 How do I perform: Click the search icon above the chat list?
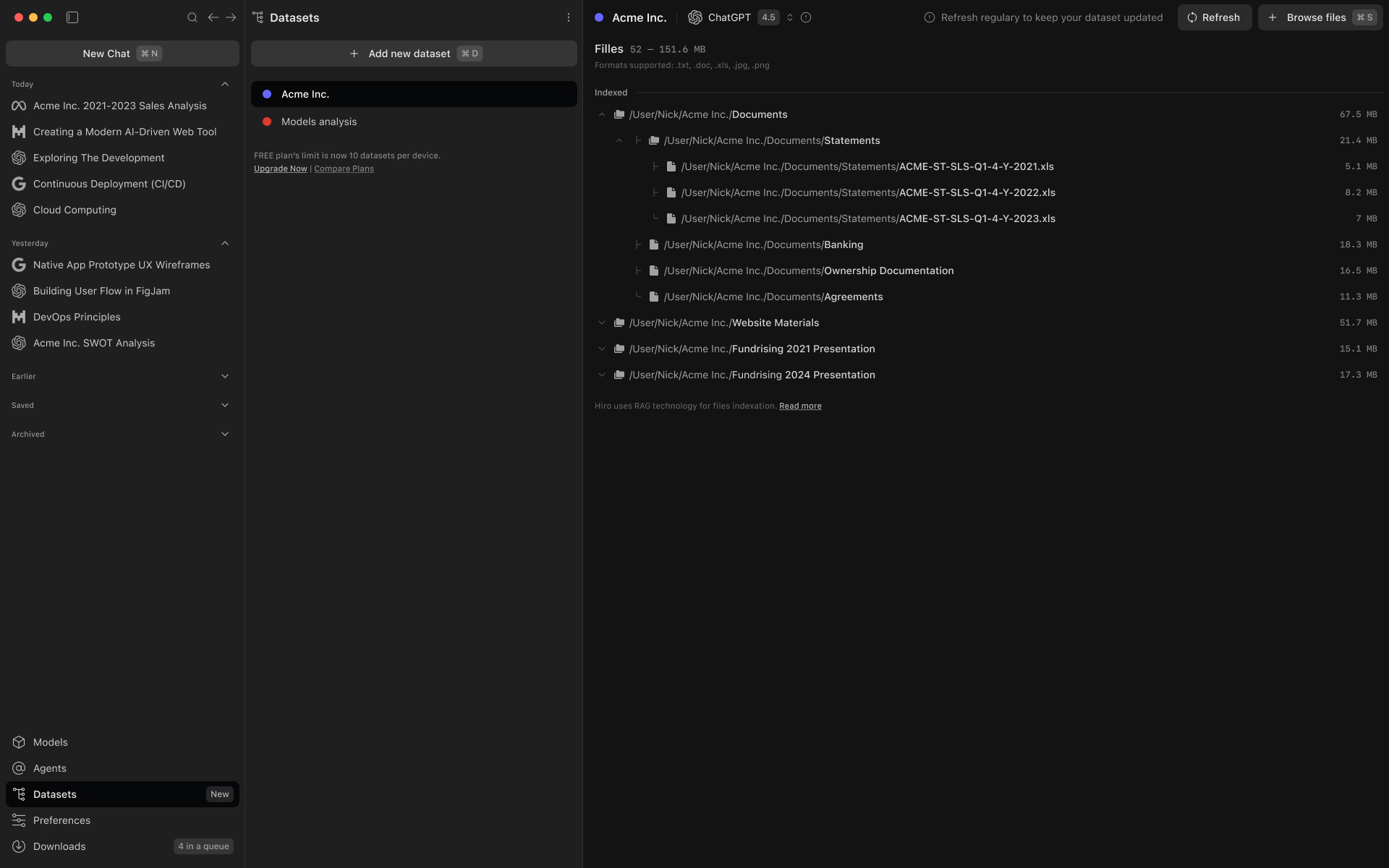[192, 17]
